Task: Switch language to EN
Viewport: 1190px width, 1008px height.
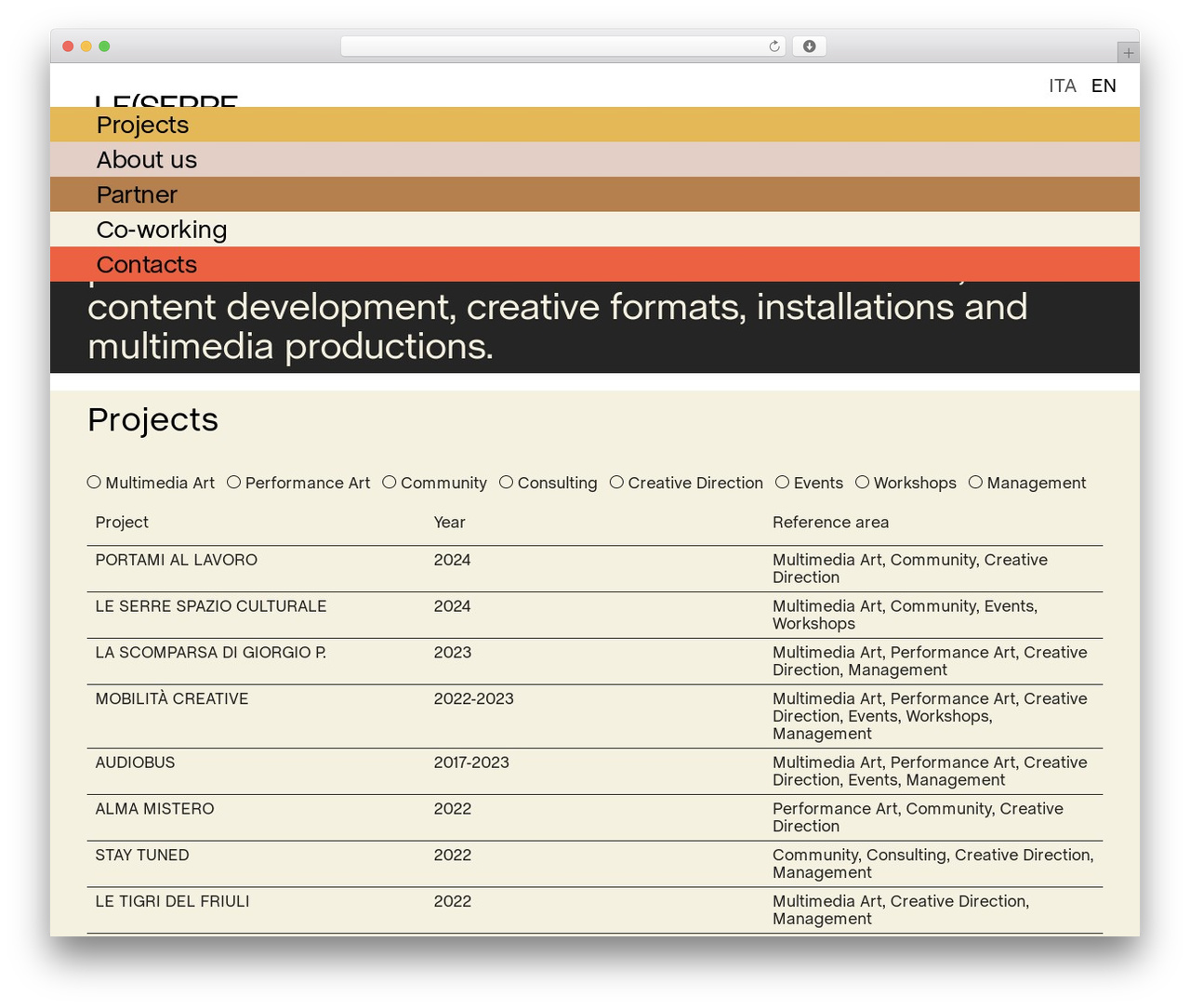Action: (x=1104, y=86)
